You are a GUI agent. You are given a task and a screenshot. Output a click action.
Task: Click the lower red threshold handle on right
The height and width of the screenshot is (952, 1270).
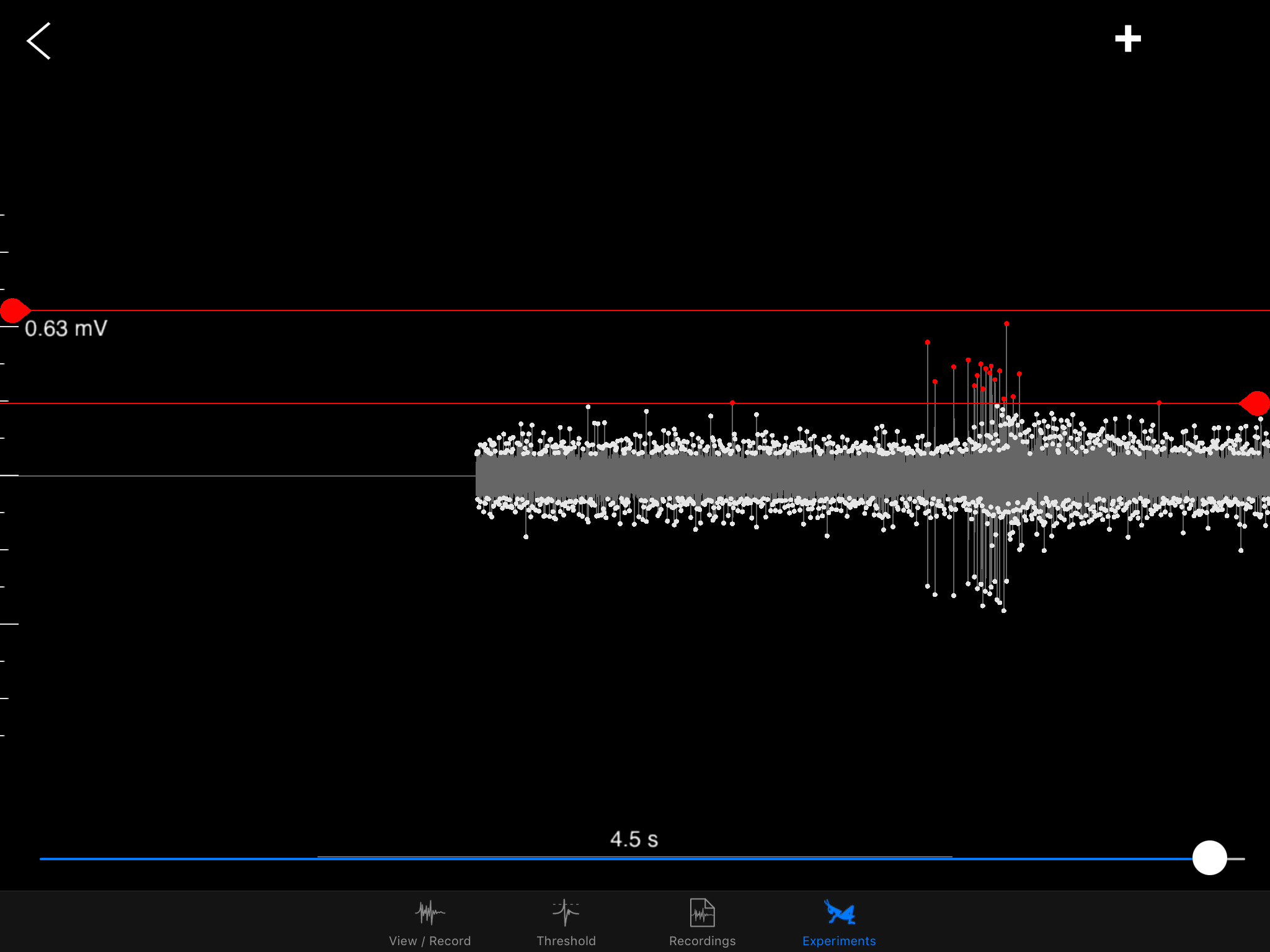coord(1254,403)
